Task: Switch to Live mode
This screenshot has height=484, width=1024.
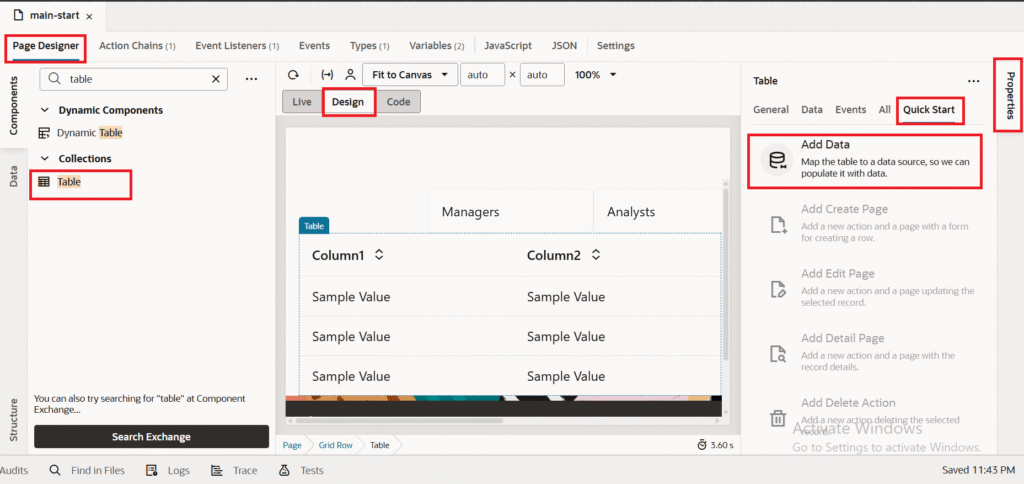Action: pyautogui.click(x=302, y=102)
